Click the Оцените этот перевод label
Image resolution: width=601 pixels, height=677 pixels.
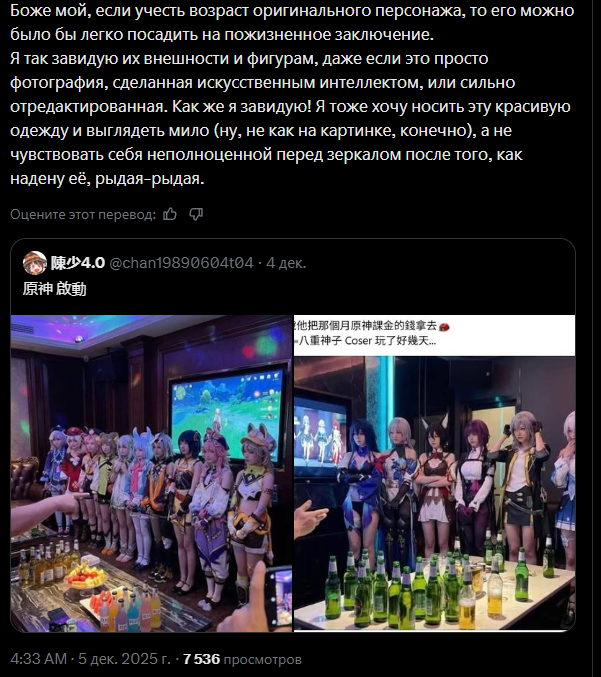coord(83,214)
